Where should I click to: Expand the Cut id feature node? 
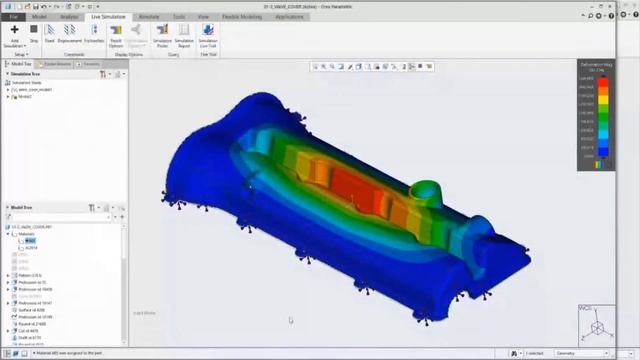point(8,331)
